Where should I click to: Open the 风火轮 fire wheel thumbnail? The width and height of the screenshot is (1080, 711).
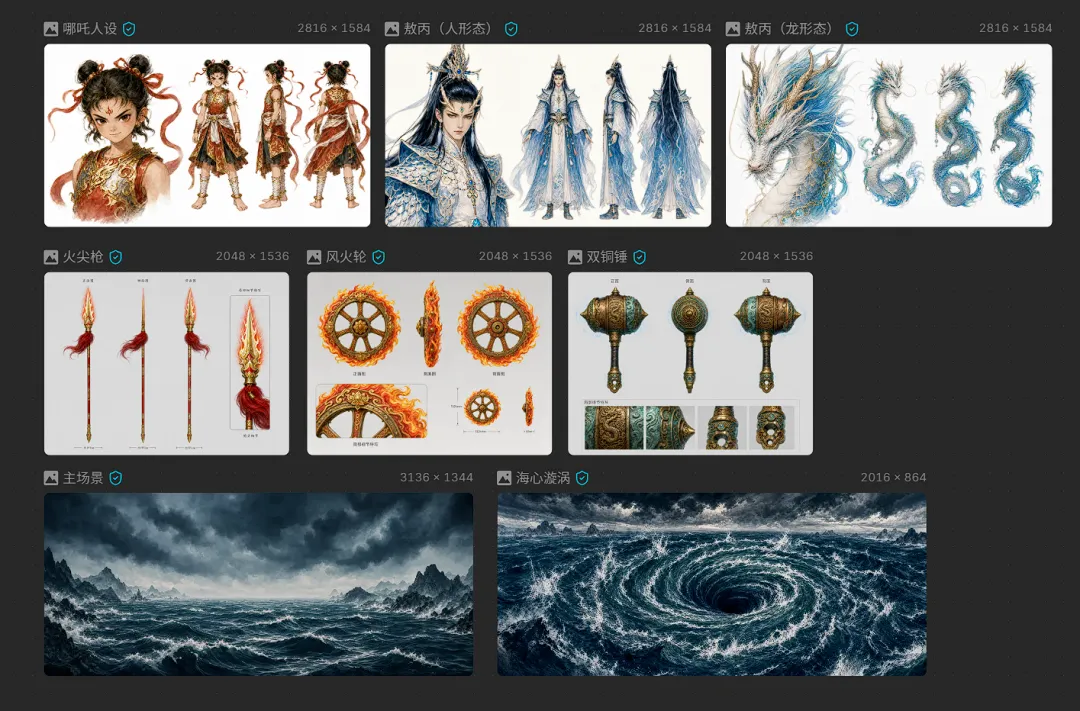click(430, 364)
